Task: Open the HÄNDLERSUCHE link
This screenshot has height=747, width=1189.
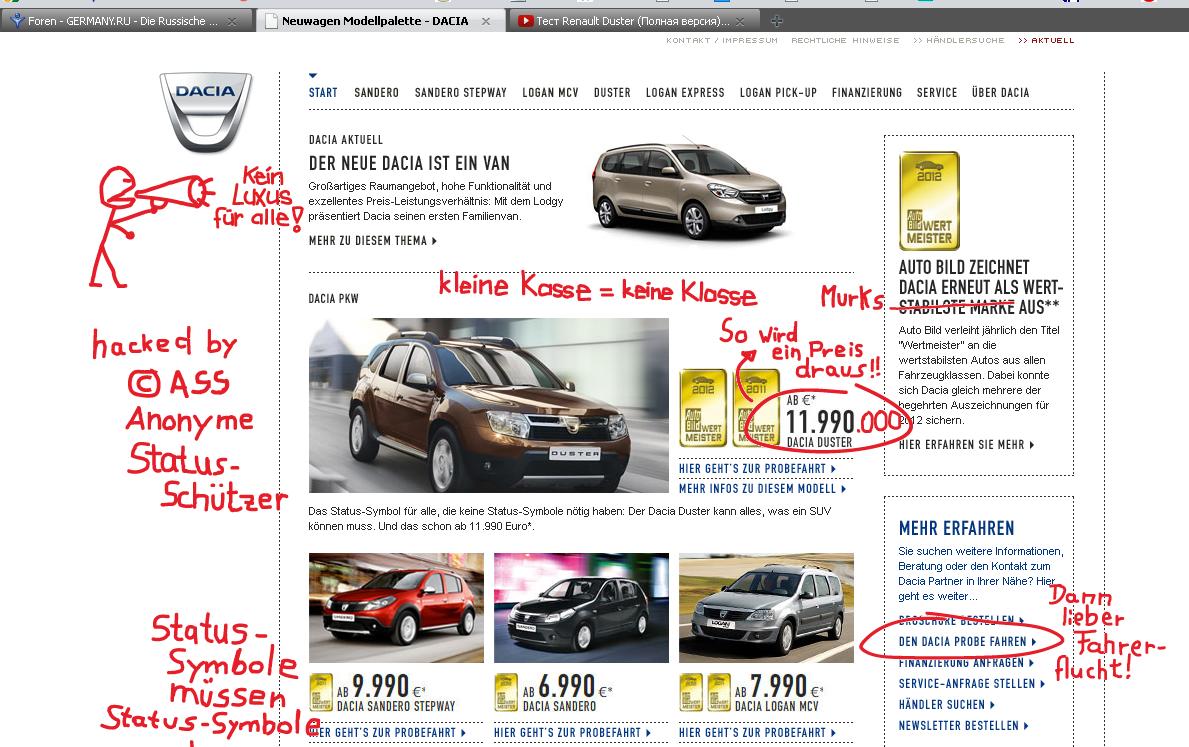Action: click(x=958, y=40)
